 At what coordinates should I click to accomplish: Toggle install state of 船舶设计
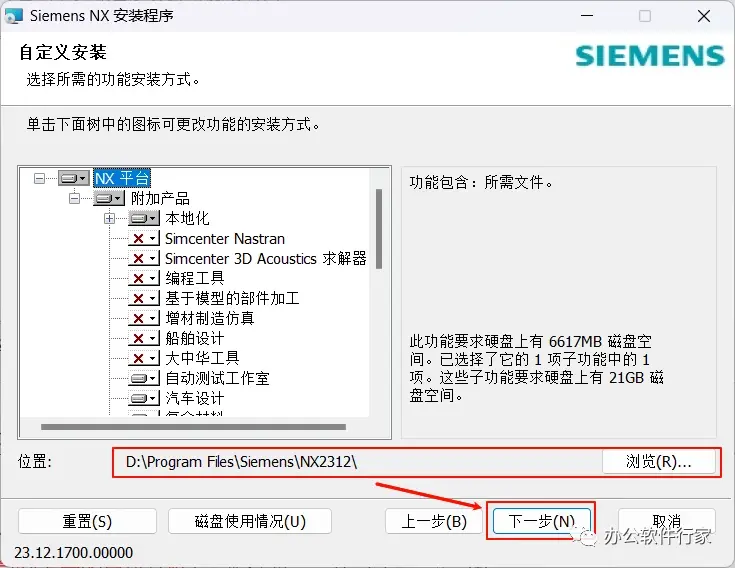coord(144,338)
